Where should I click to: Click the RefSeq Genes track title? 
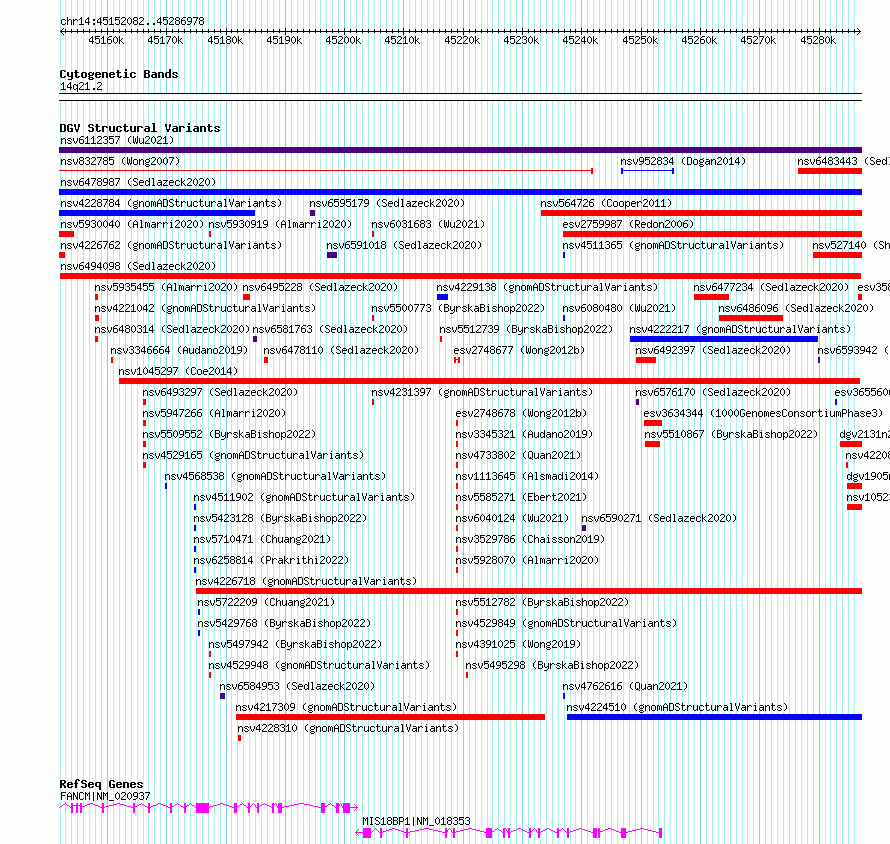click(x=101, y=784)
